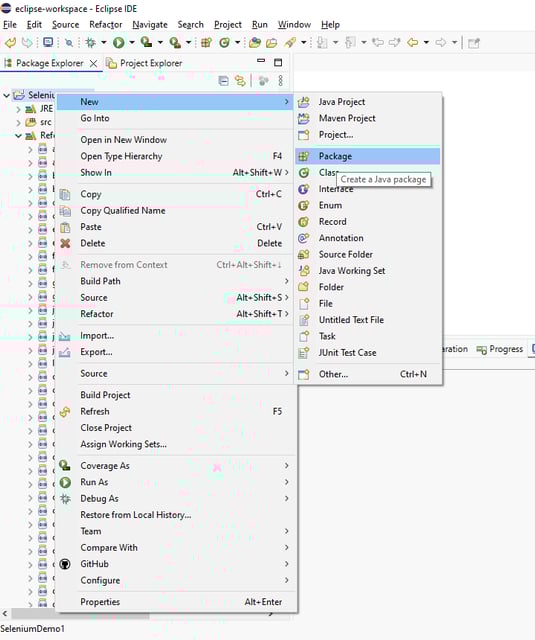Viewport: 535px width, 640px height.
Task: Open the Build Path submenu
Action: (x=175, y=281)
